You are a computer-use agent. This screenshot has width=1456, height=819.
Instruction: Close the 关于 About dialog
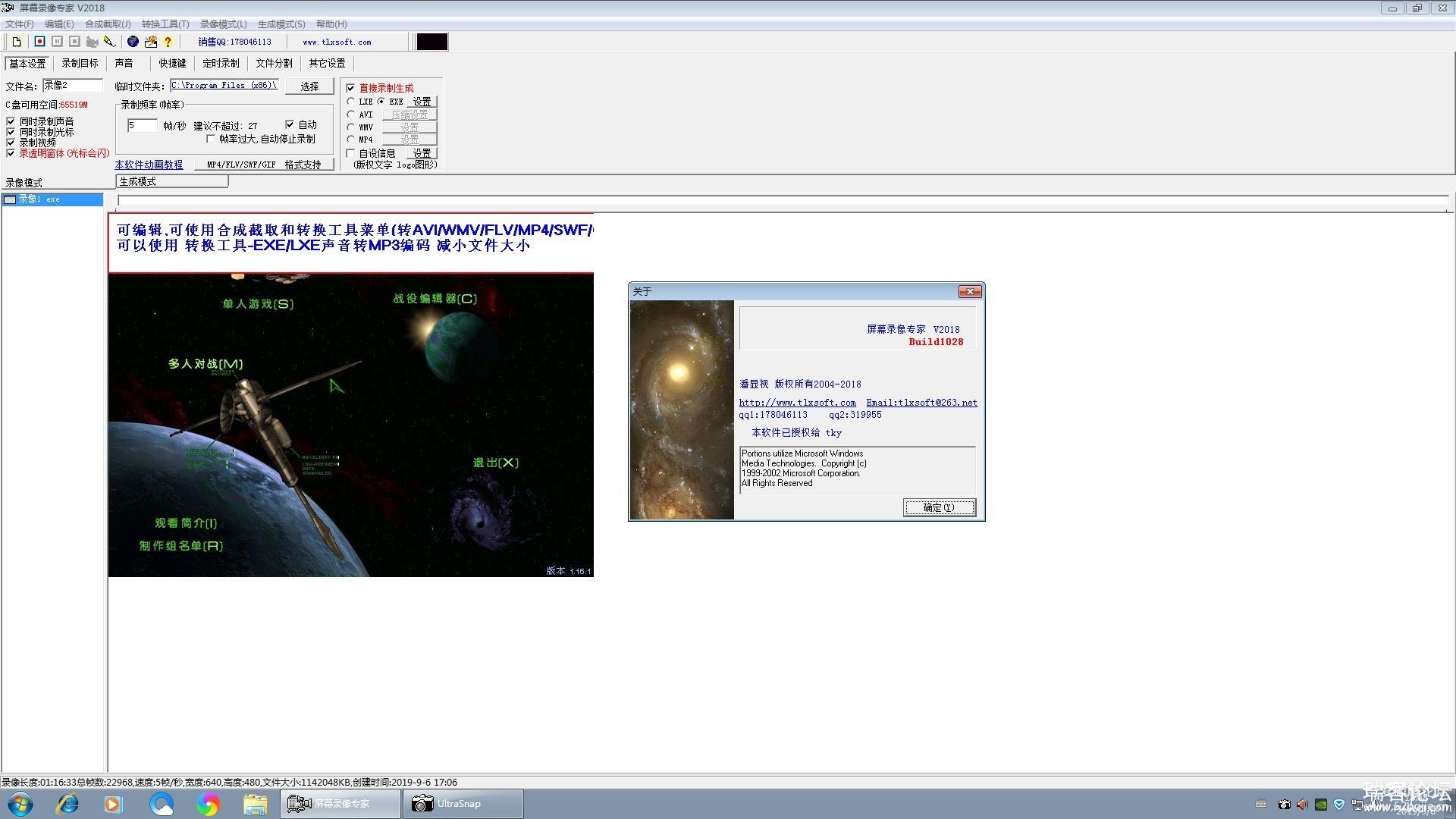pos(970,292)
